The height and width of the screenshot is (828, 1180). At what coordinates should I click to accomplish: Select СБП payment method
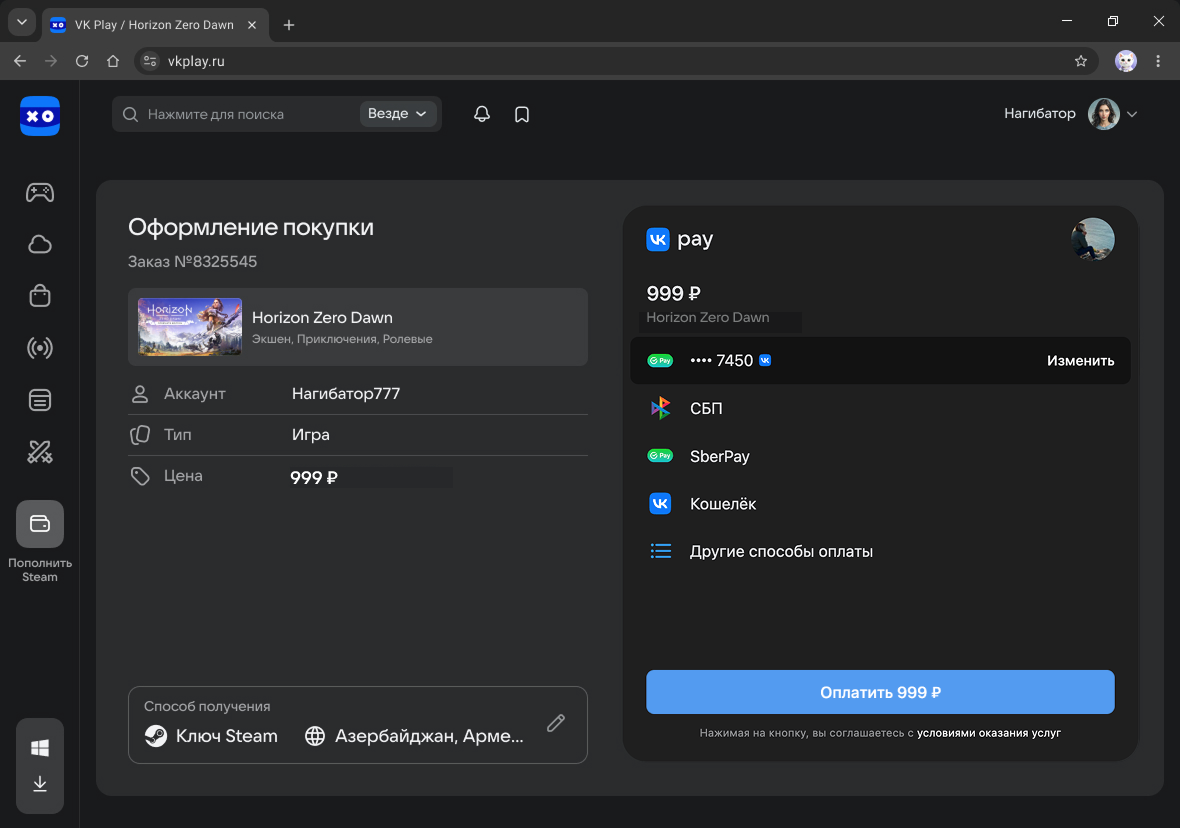705,408
